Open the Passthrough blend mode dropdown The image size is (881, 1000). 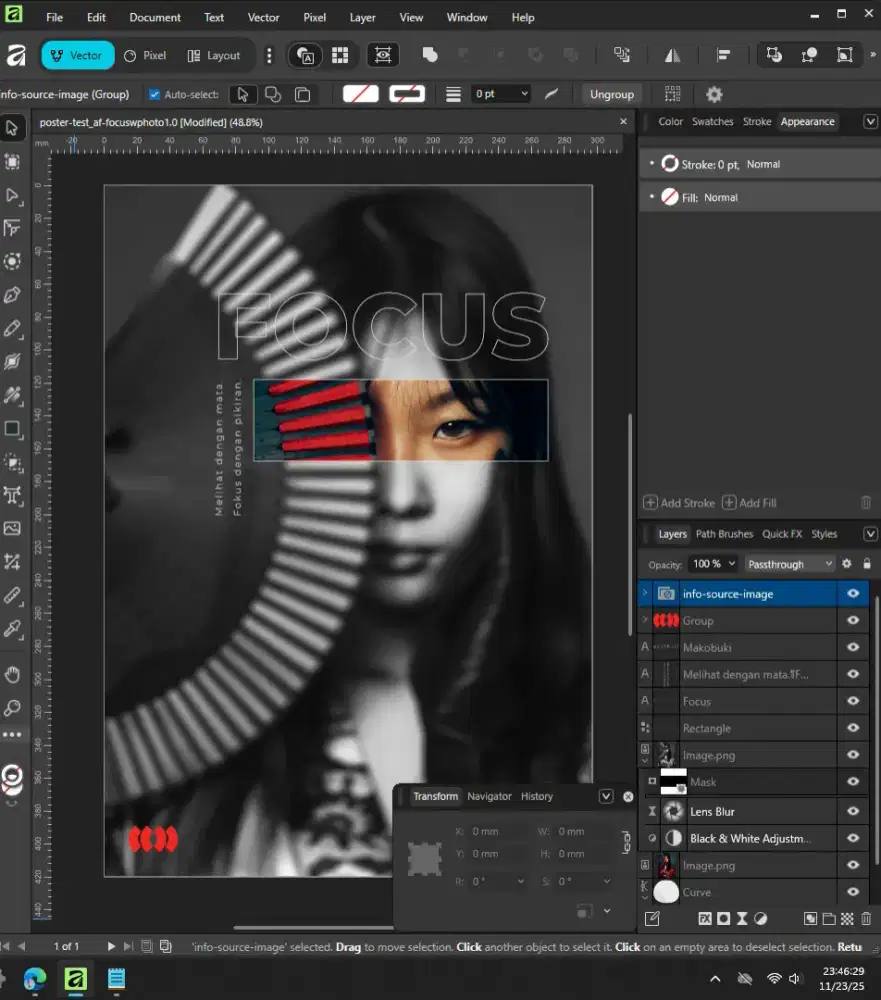[789, 563]
